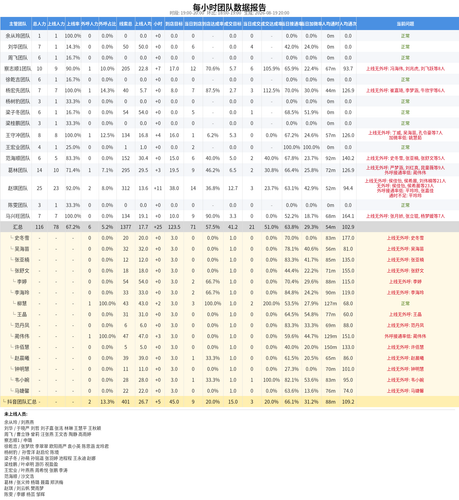Select the 295 leads cell
The width and height of the screenshot is (459, 500).
coord(126,170)
